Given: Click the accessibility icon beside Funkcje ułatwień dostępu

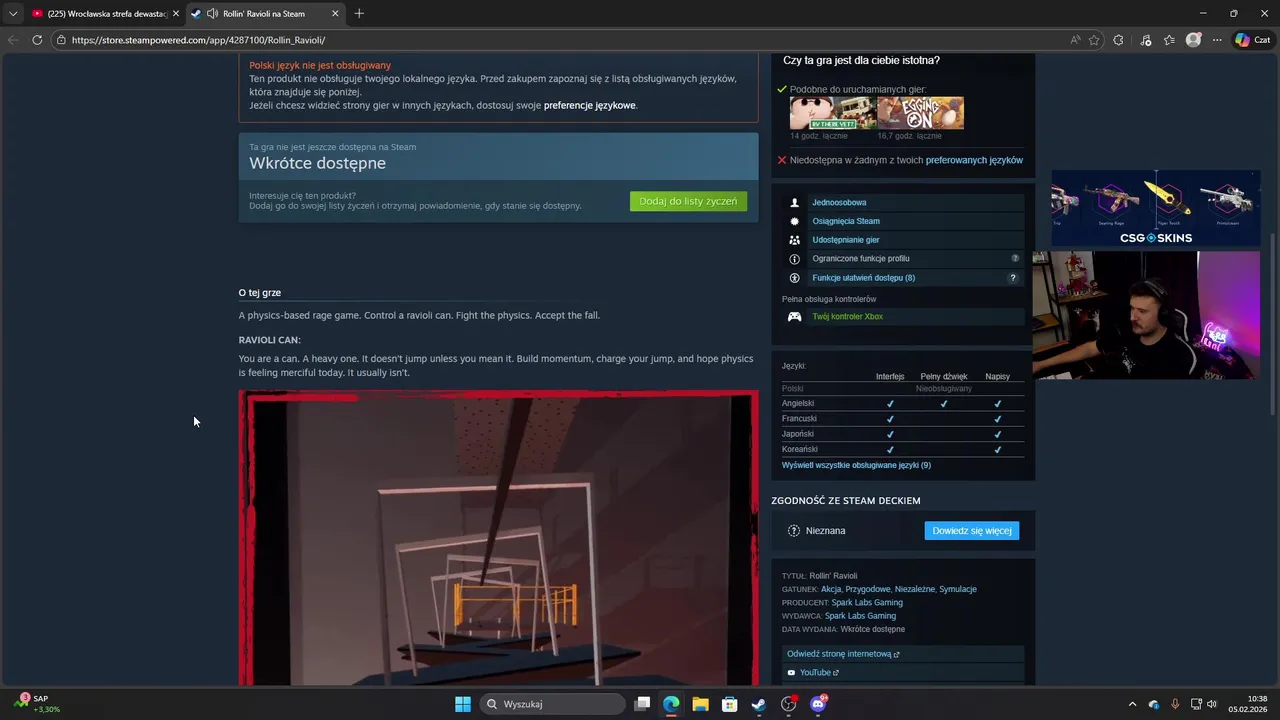Looking at the screenshot, I should point(794,278).
